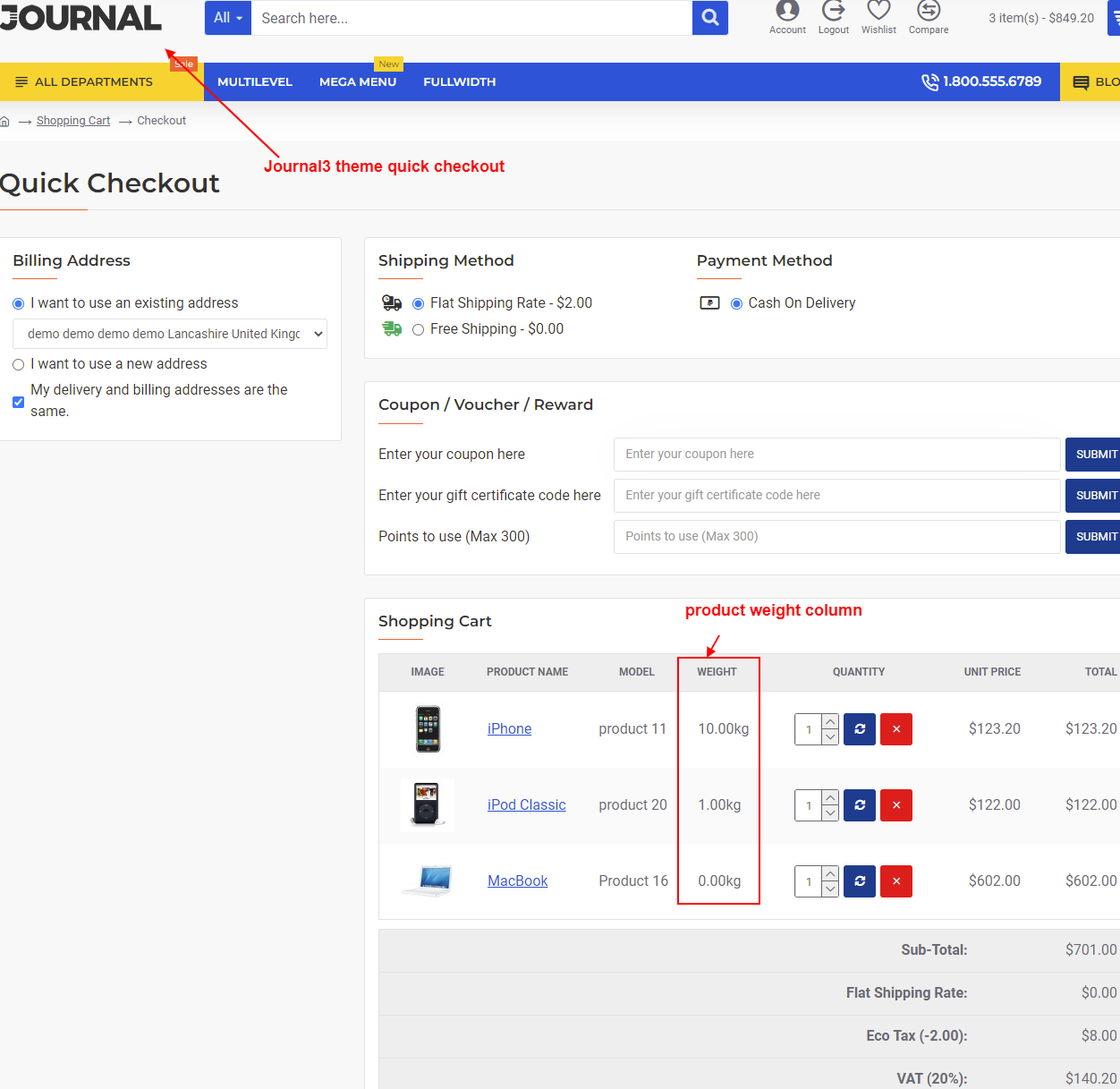The image size is (1120, 1089).
Task: Open the Multilevel menu
Action: point(255,81)
